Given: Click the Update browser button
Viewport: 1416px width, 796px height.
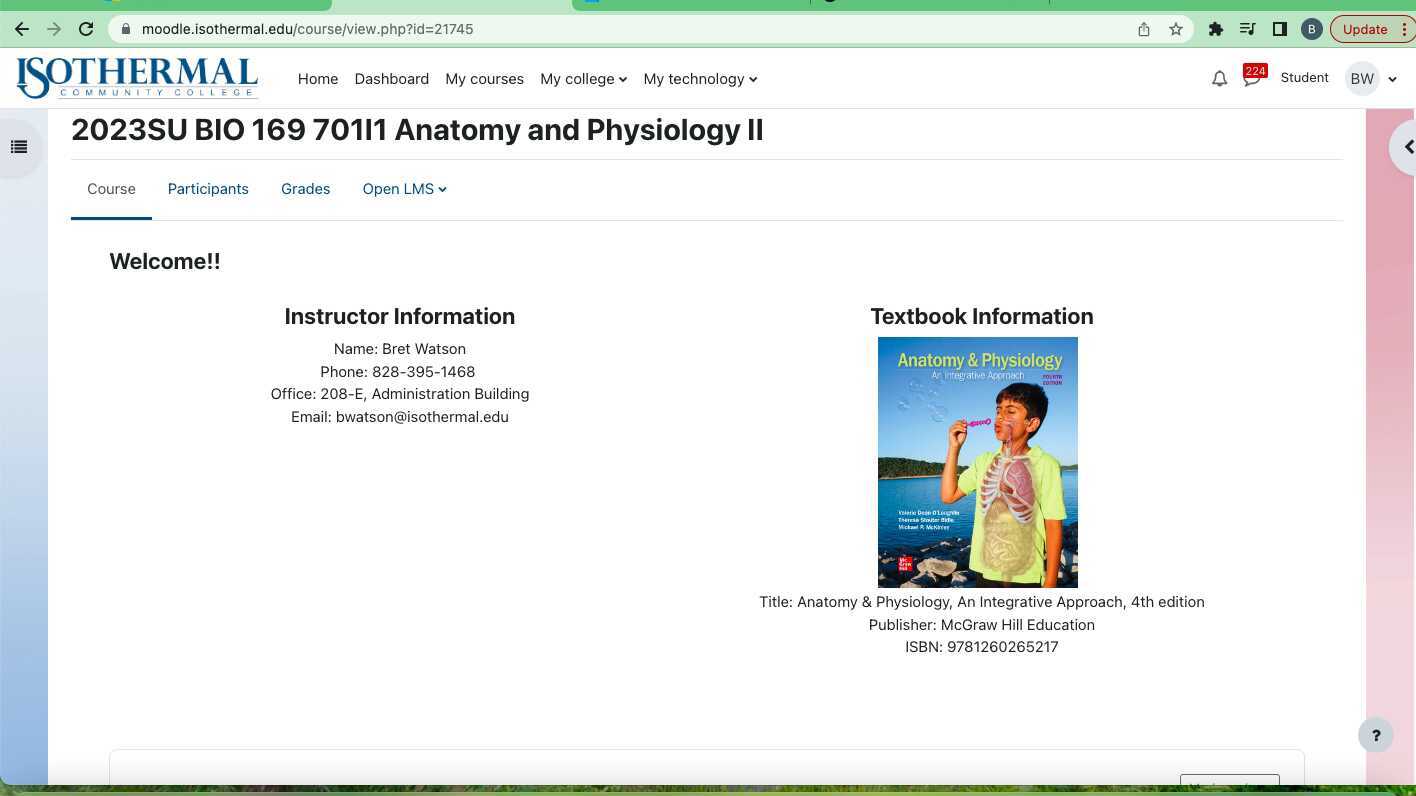Looking at the screenshot, I should [1365, 29].
